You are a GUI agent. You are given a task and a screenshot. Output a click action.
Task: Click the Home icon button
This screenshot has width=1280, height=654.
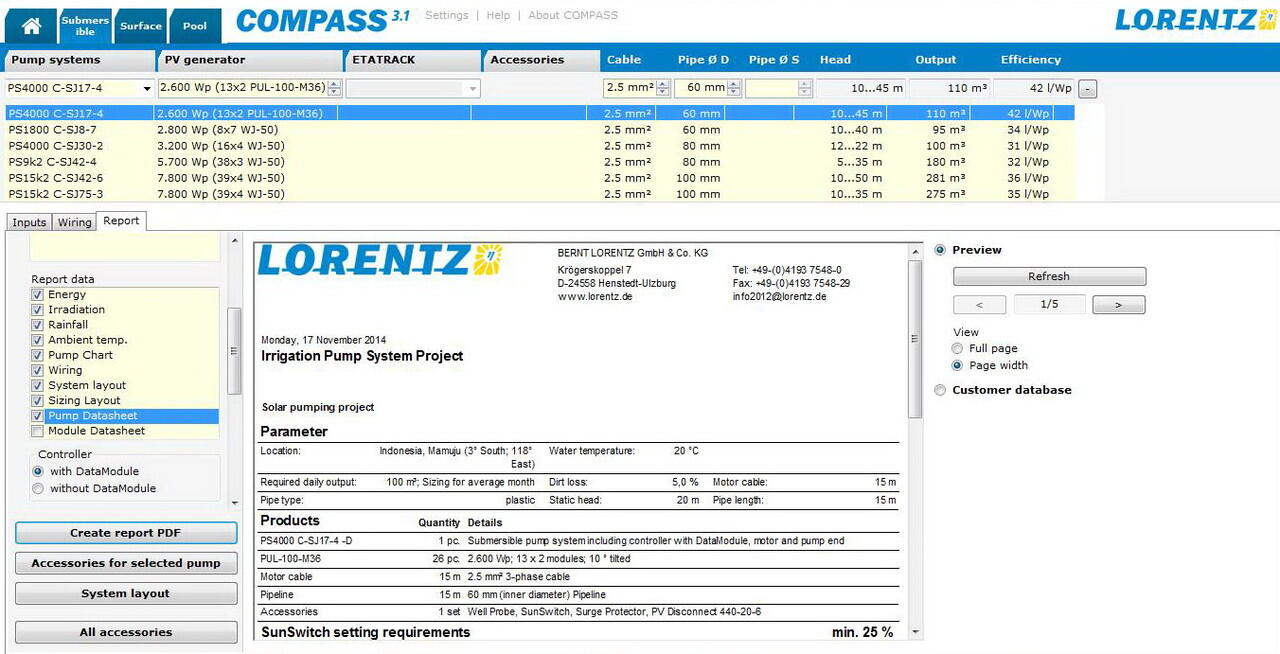tap(31, 26)
